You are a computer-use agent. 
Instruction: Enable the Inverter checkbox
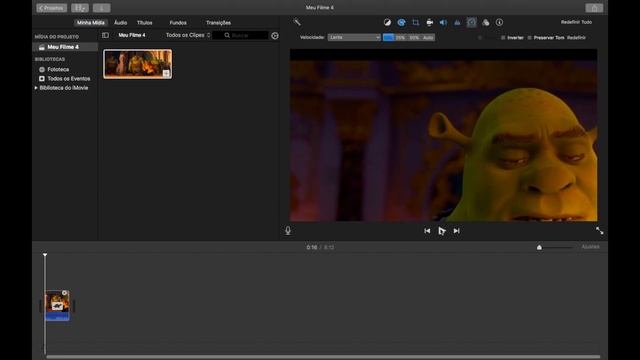pos(503,38)
